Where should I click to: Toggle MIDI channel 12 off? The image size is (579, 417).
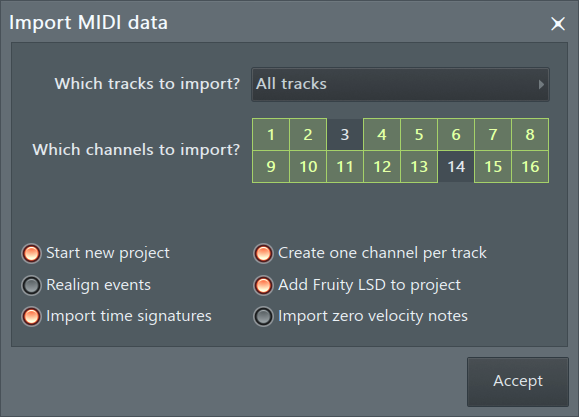[382, 167]
